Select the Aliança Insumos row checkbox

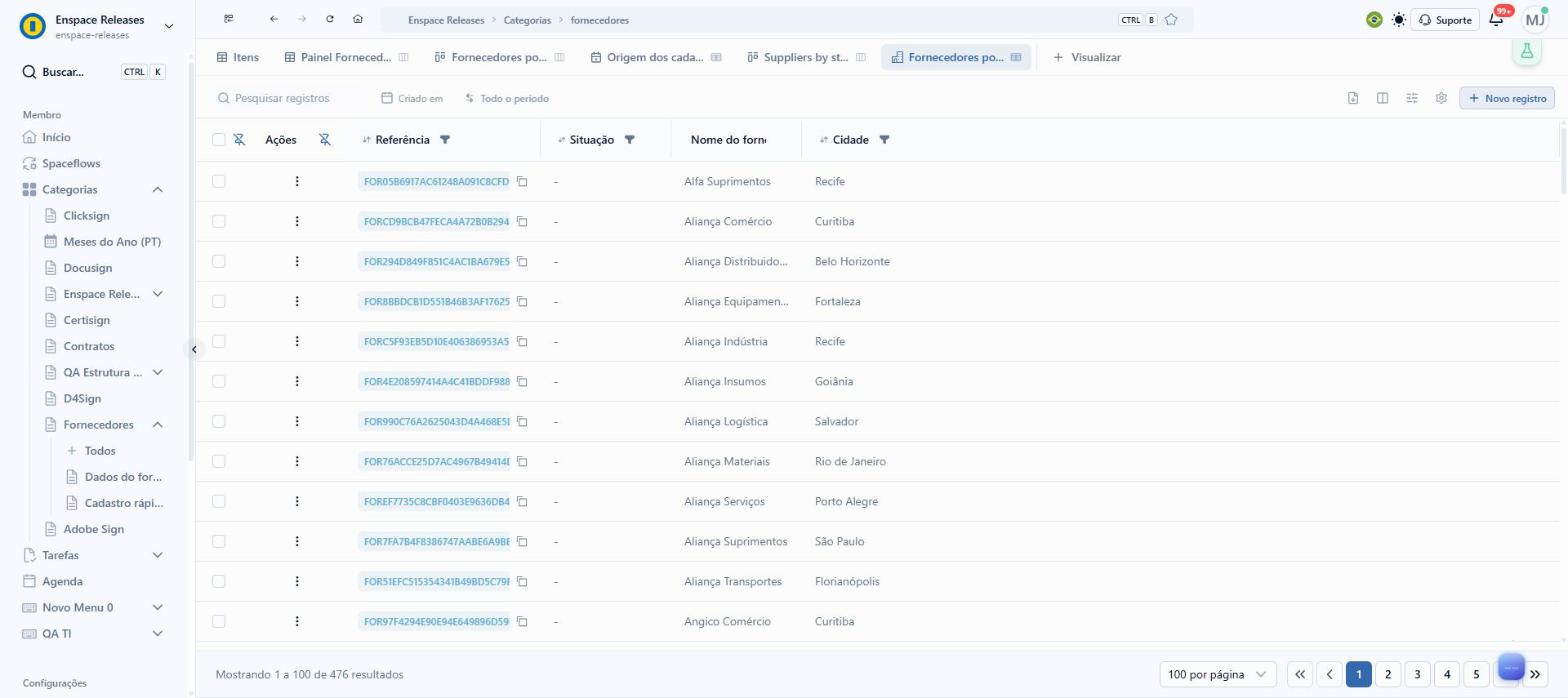click(219, 381)
